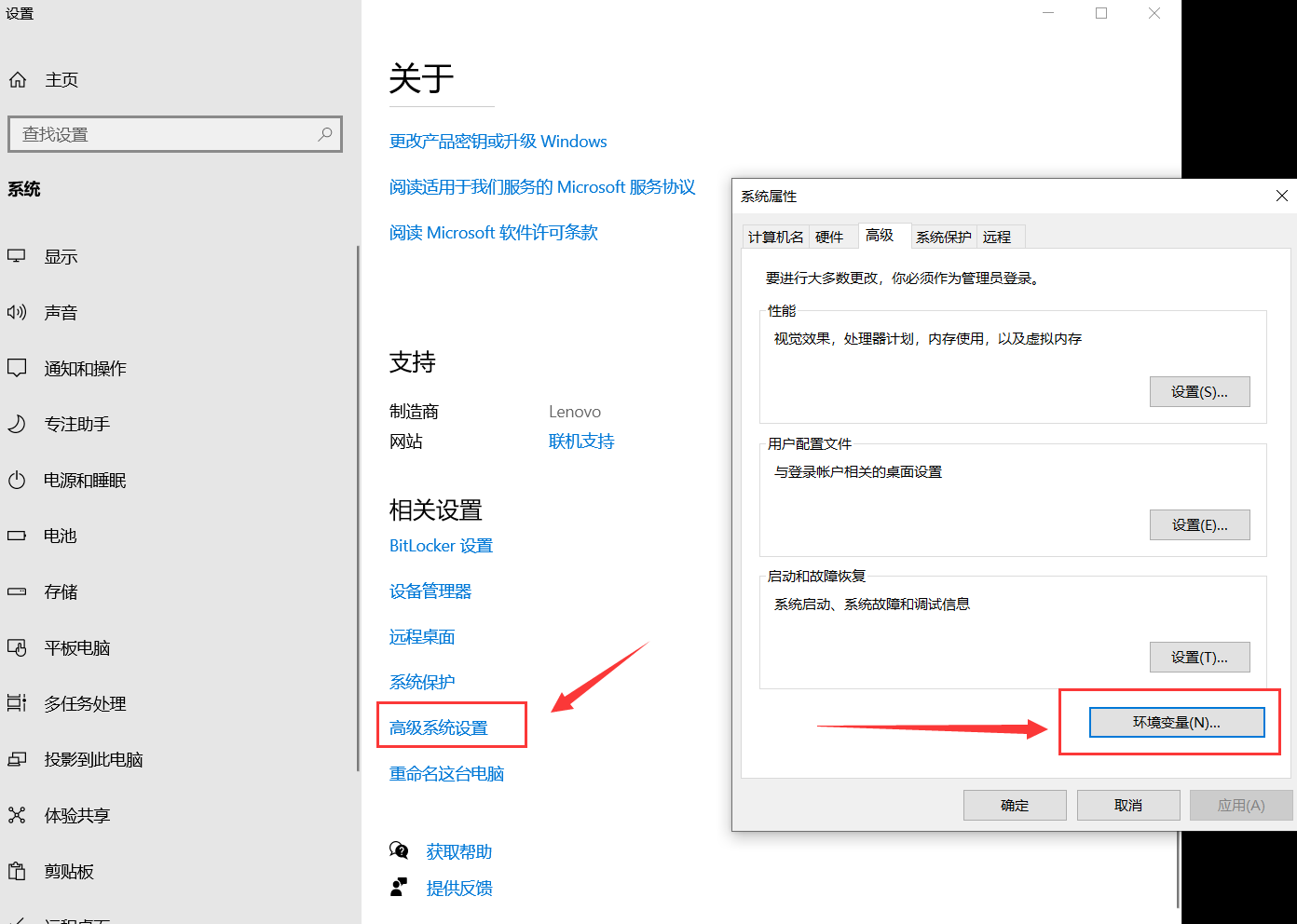Click the Lenovo manufacturer value
Image resolution: width=1297 pixels, height=924 pixels.
(575, 412)
